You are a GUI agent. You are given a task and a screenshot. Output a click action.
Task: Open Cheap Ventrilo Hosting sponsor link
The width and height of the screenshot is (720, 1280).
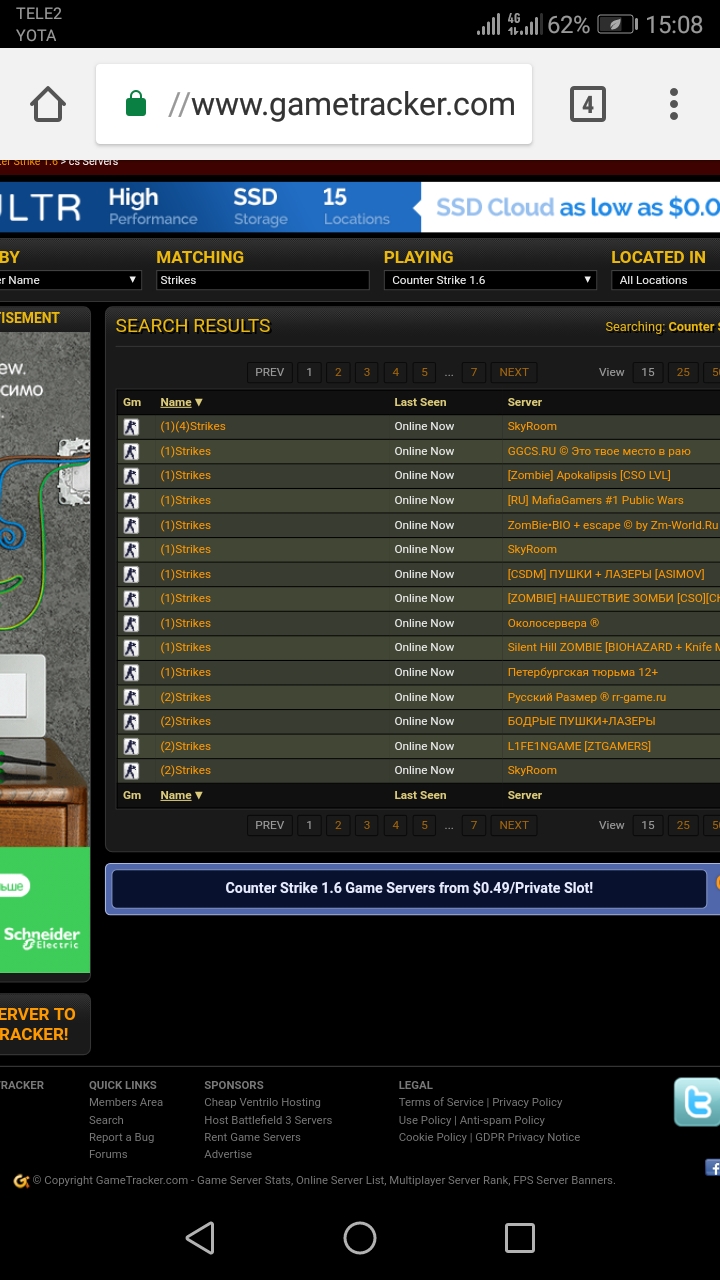[x=263, y=1102]
